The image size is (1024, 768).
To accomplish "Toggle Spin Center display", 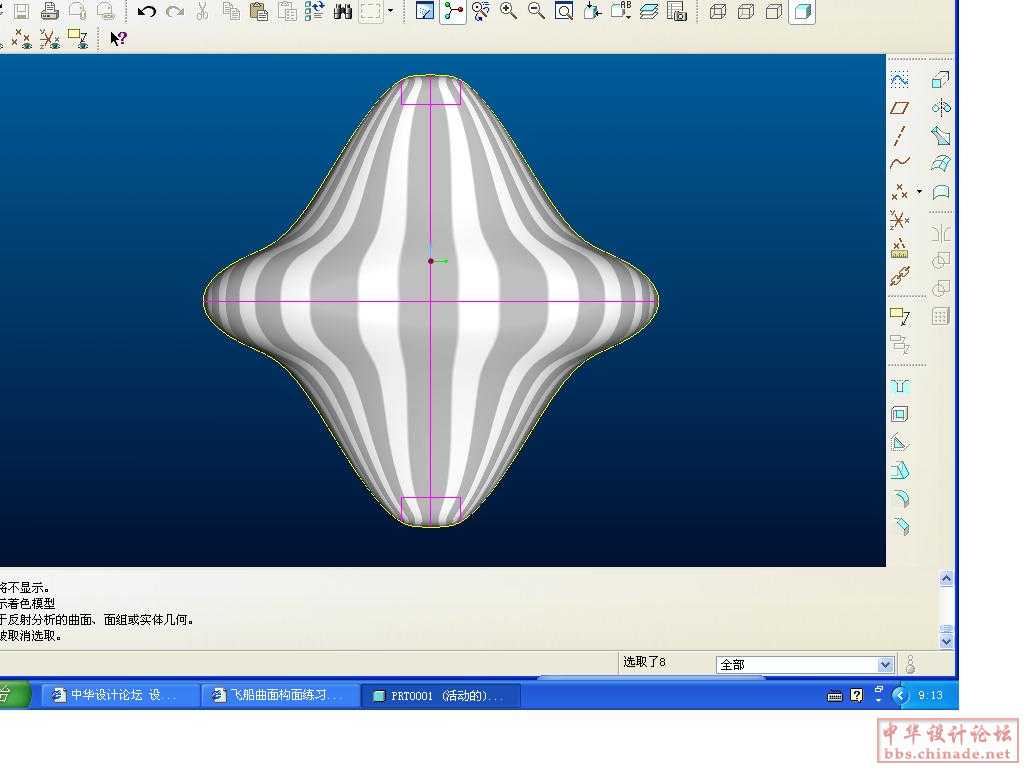I will 453,10.
